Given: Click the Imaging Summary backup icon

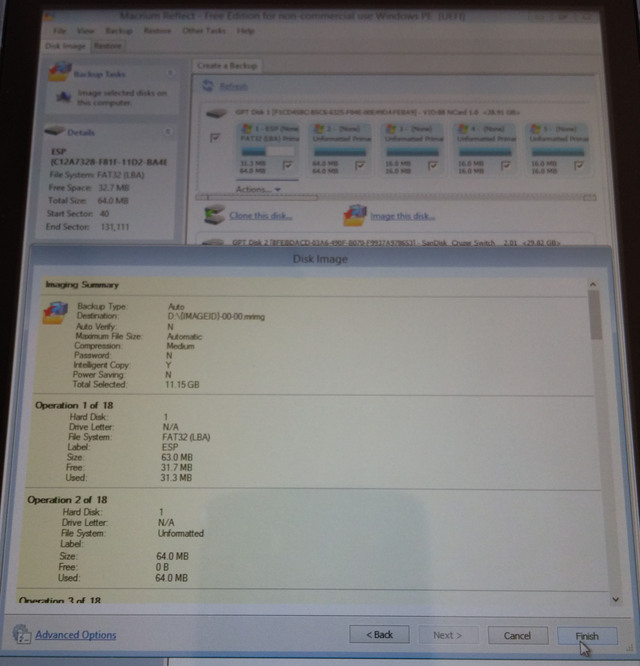Looking at the screenshot, I should [55, 313].
